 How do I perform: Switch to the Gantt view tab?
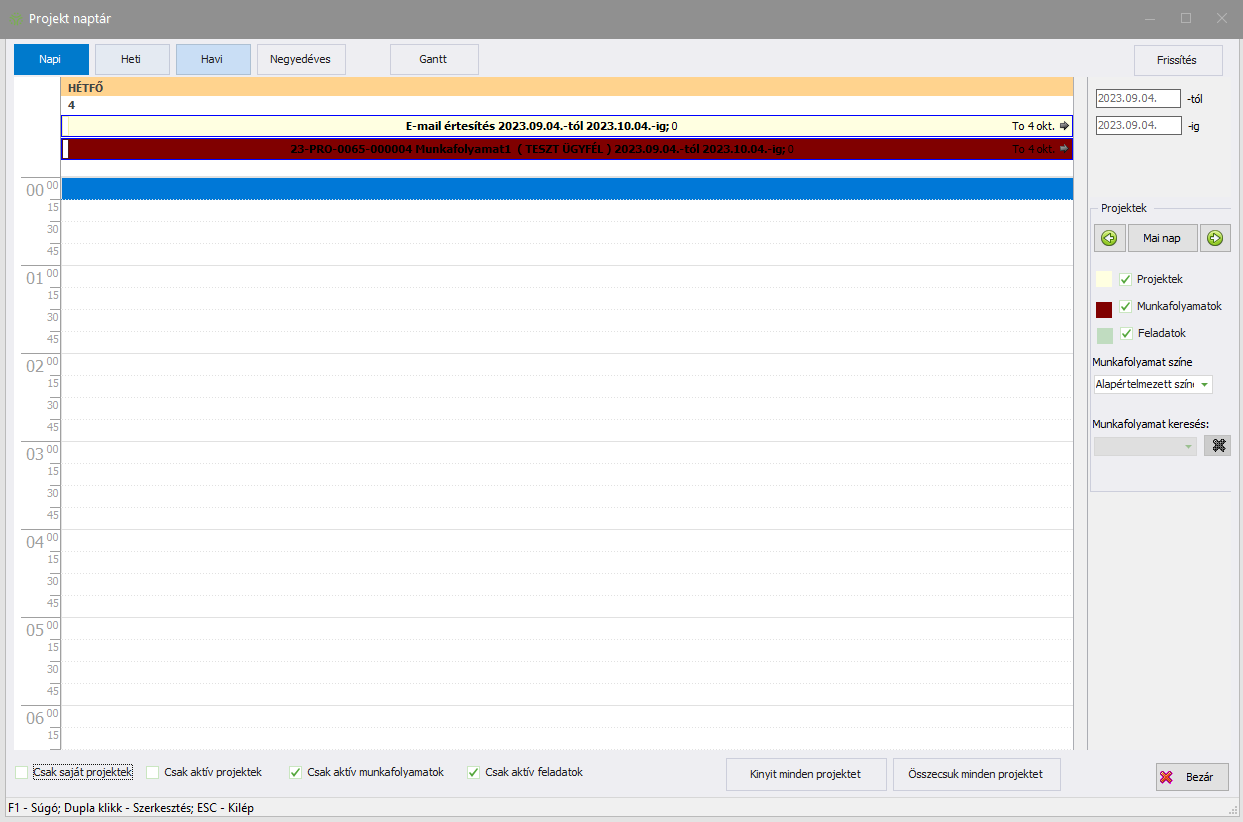pyautogui.click(x=434, y=59)
